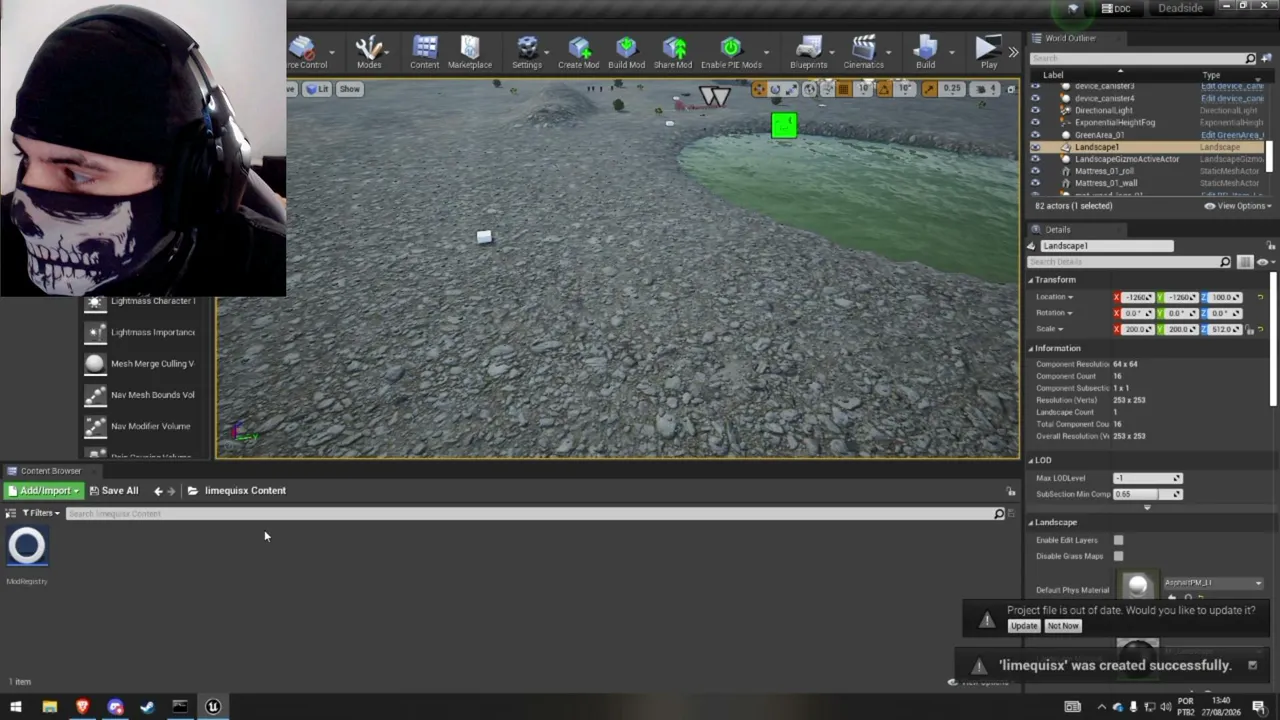
Task: Open editor Settings from the toolbar
Action: point(527,52)
